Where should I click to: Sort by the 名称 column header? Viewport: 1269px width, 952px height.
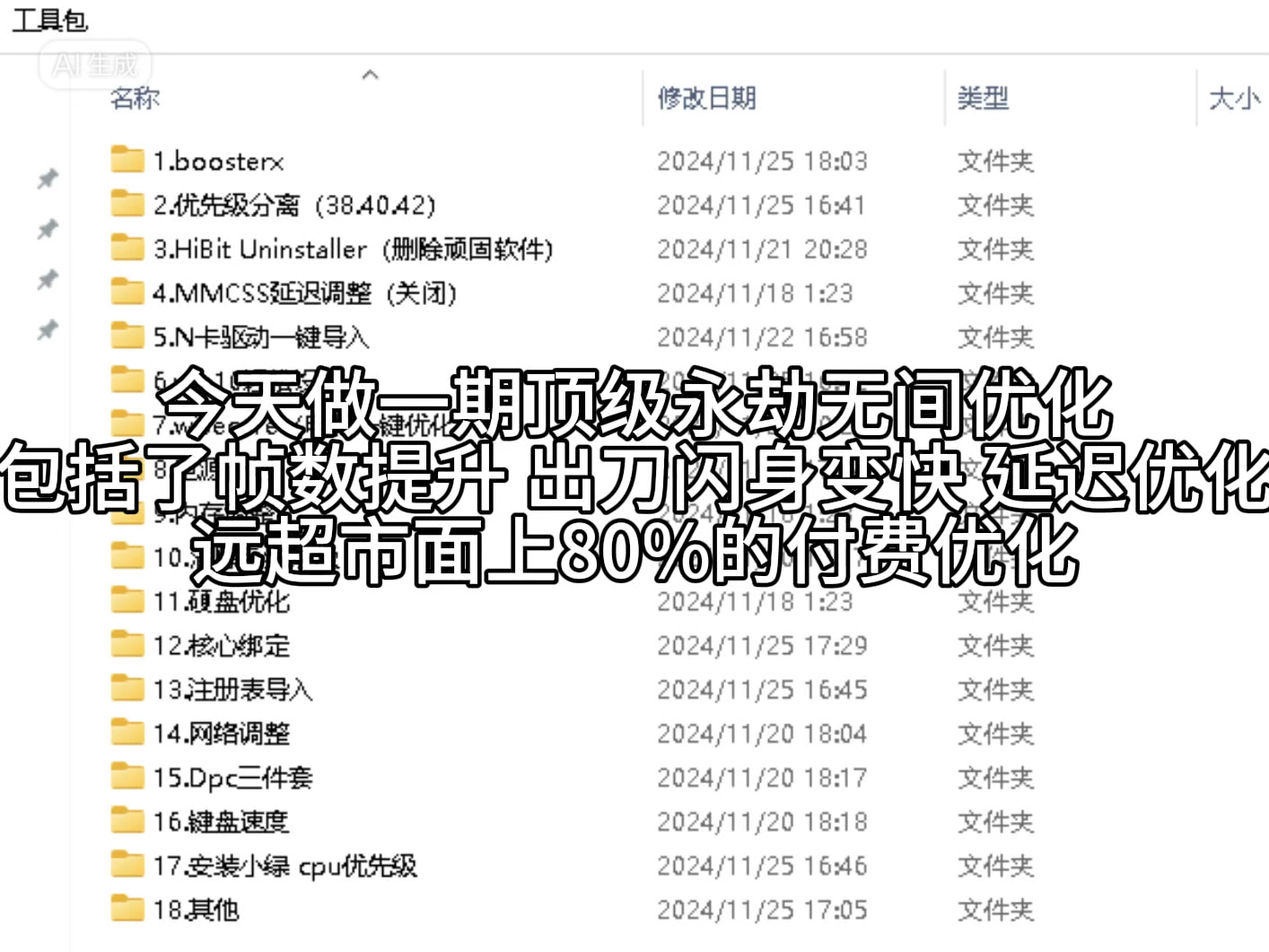click(135, 97)
